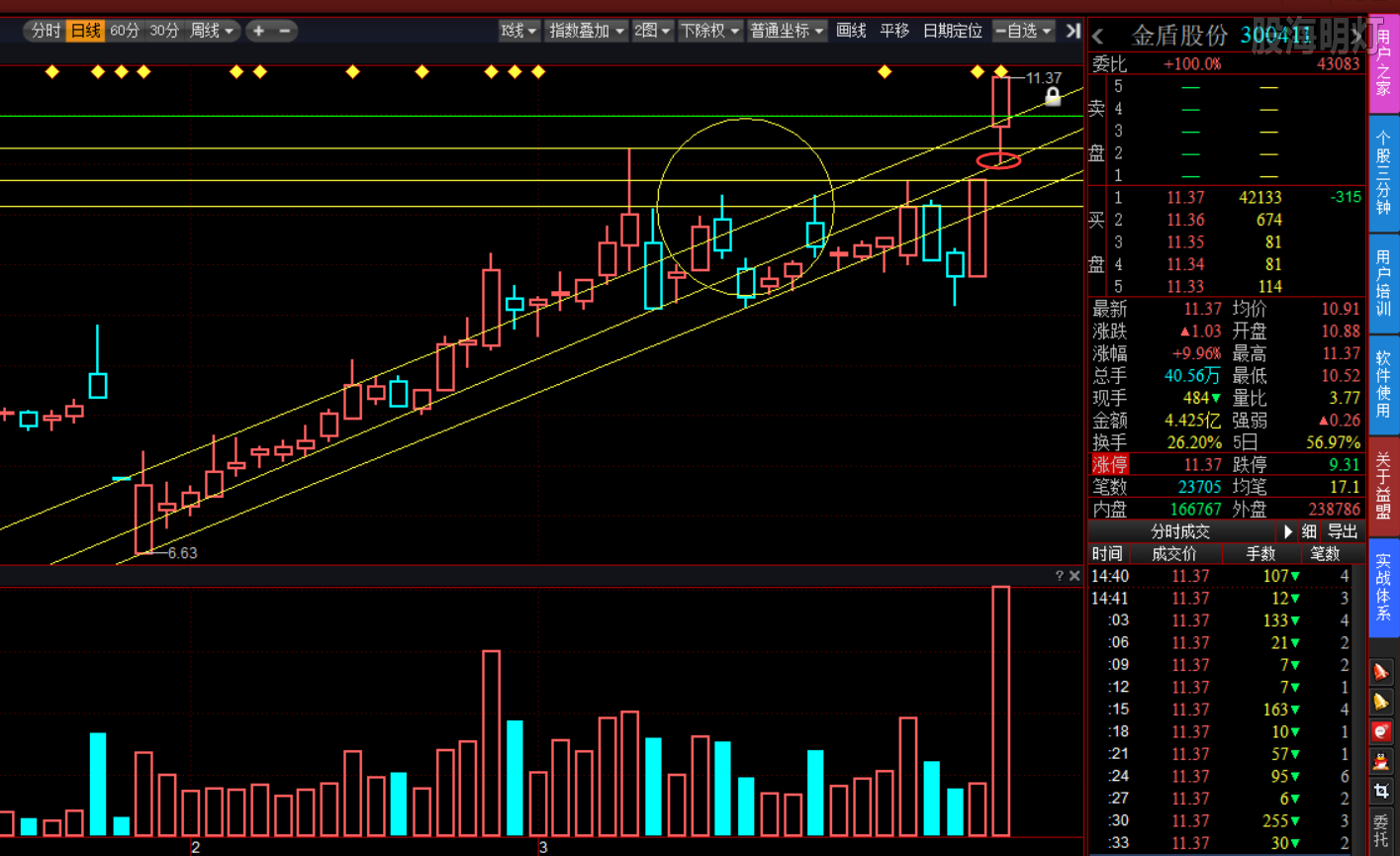Viewport: 1400px width, 856px height.
Task: Open the 实战体系 side tab
Action: 1383,588
